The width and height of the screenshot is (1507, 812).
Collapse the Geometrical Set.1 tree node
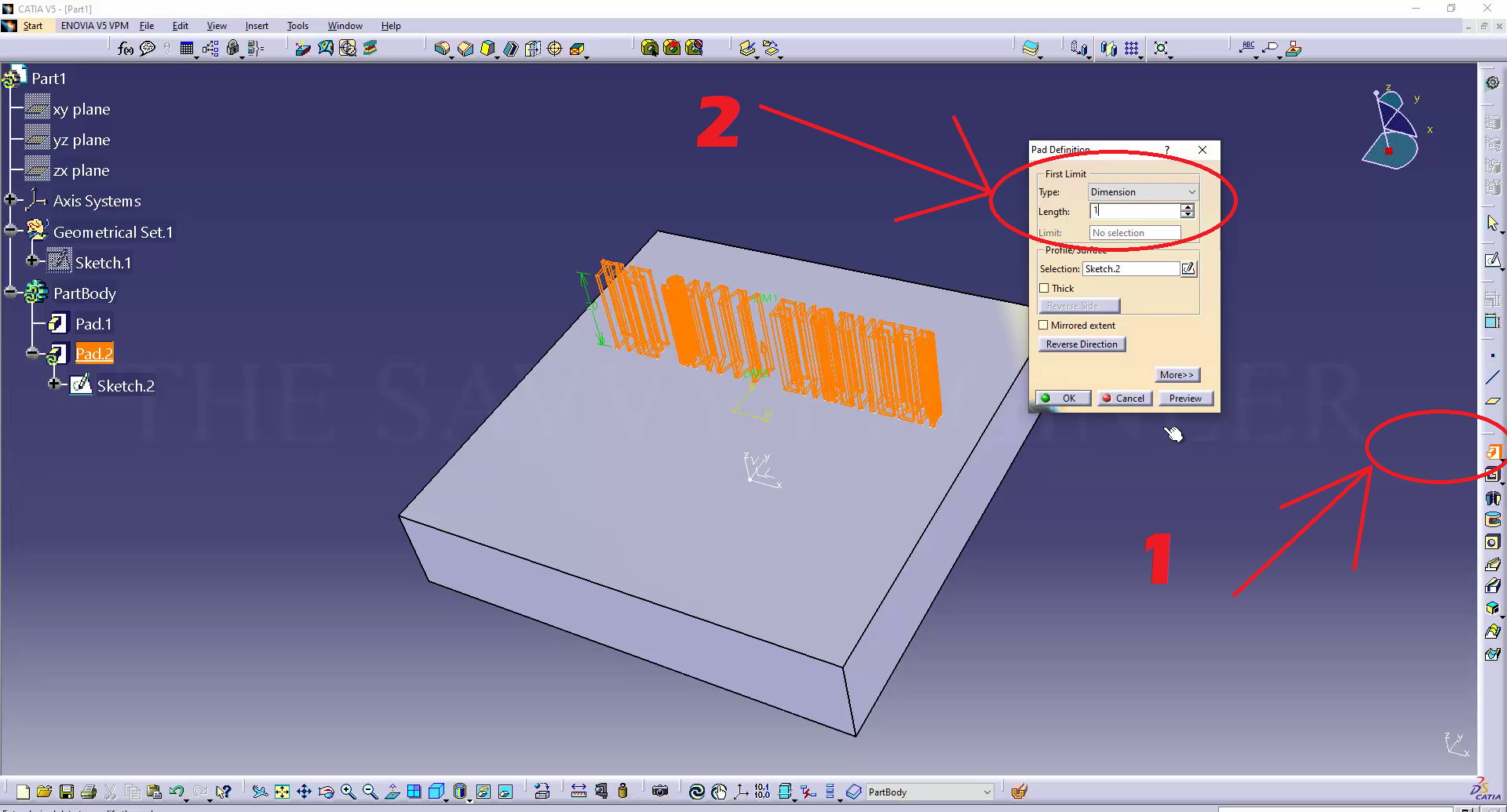[x=10, y=231]
